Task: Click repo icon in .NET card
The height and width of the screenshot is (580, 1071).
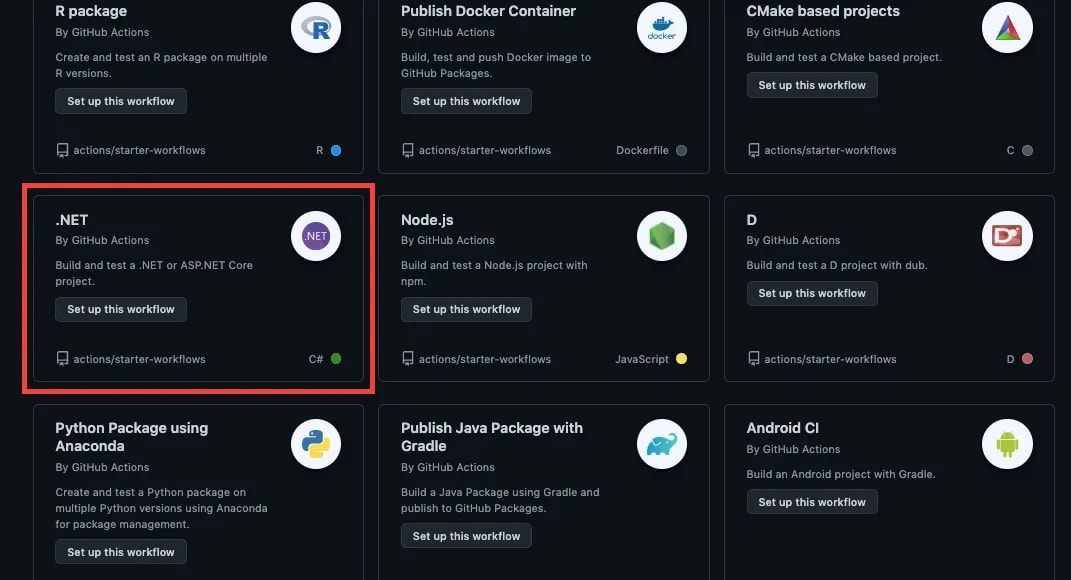Action: (x=62, y=359)
